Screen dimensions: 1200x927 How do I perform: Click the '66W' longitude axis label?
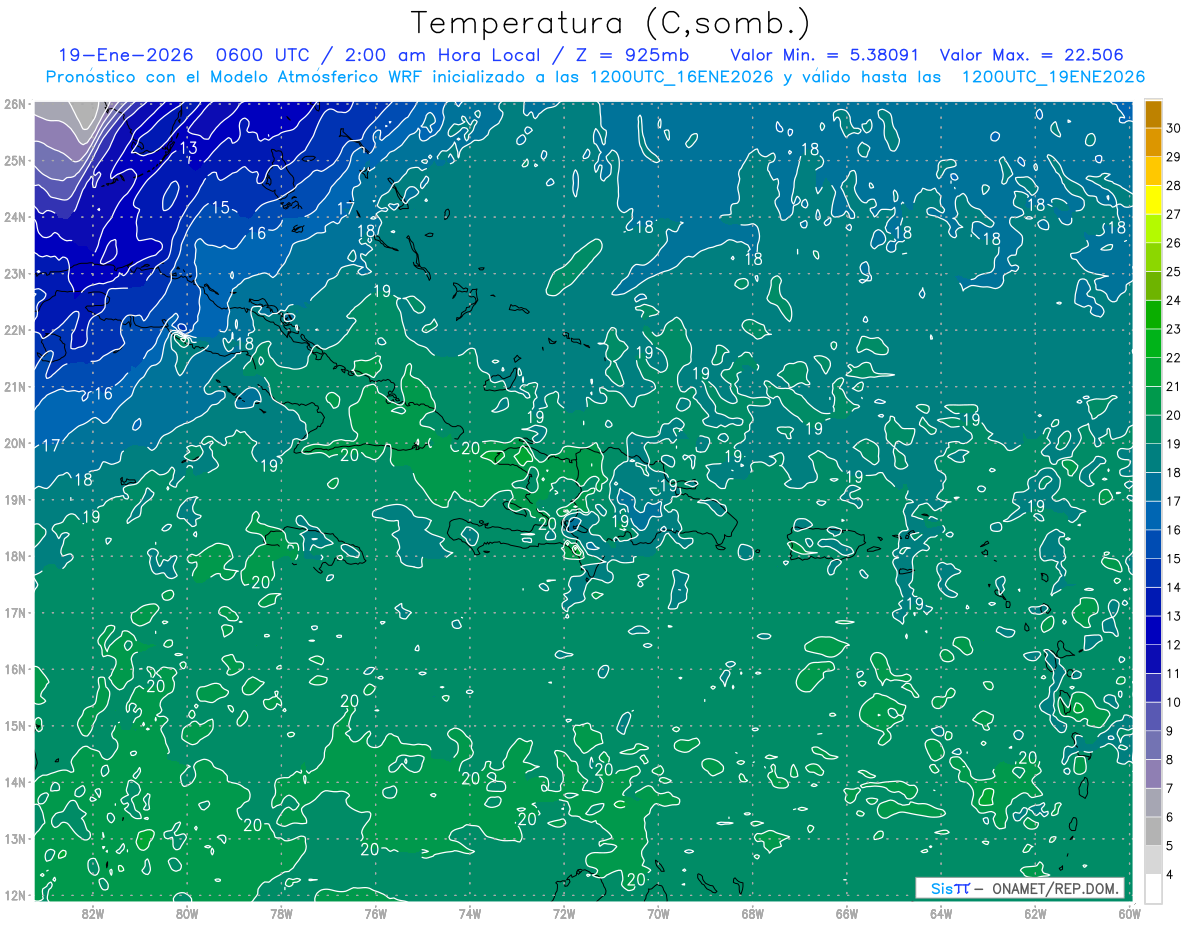[846, 912]
